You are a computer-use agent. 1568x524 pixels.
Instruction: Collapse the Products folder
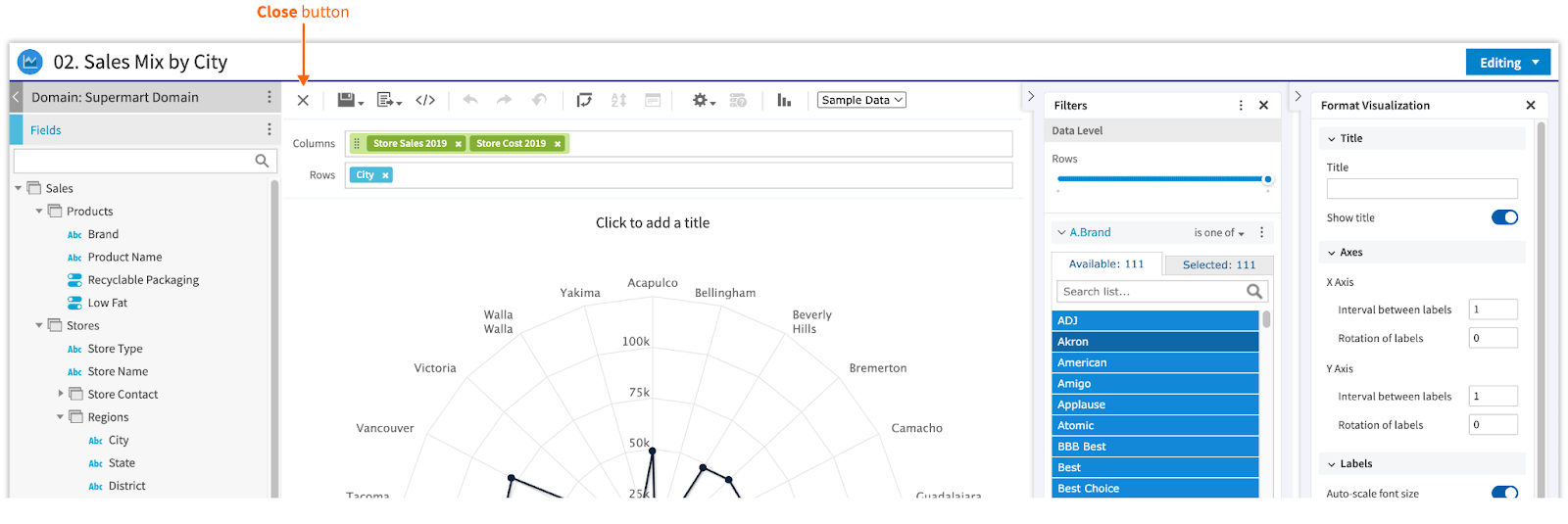39,211
